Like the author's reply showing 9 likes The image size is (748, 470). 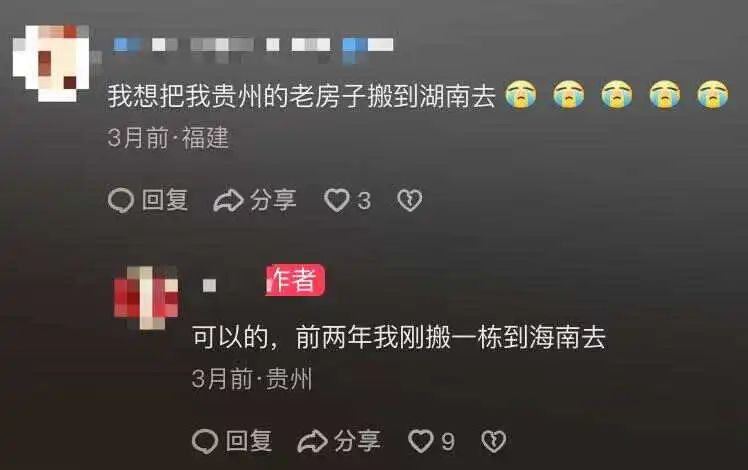421,441
